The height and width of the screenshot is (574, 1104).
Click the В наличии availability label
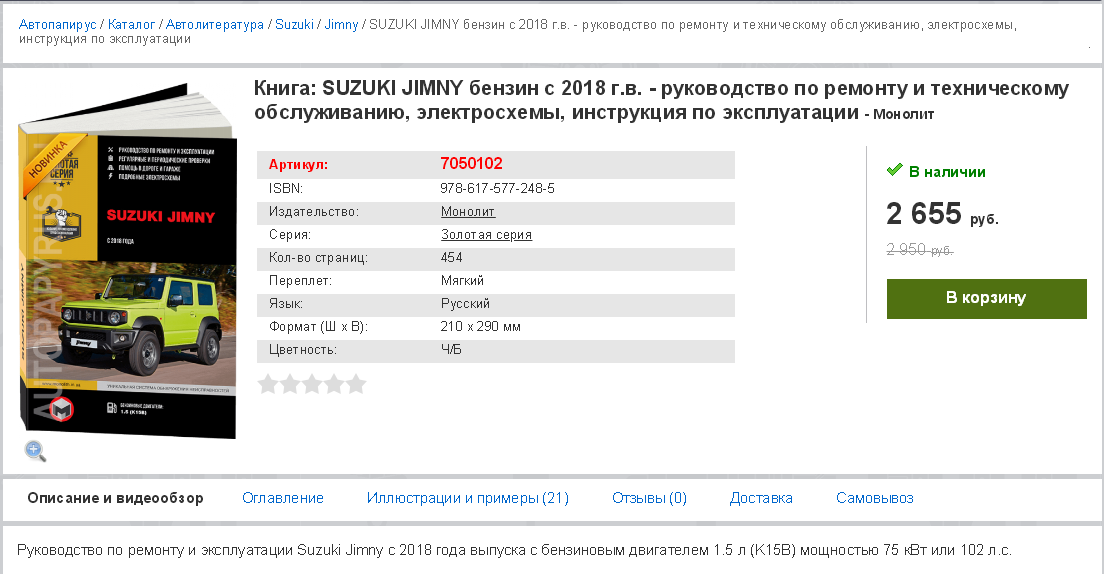tap(947, 171)
